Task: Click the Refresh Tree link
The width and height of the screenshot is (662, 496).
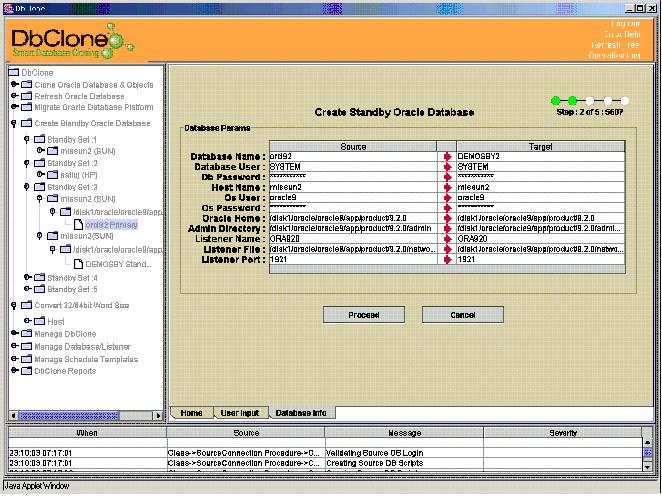Action: (x=616, y=45)
